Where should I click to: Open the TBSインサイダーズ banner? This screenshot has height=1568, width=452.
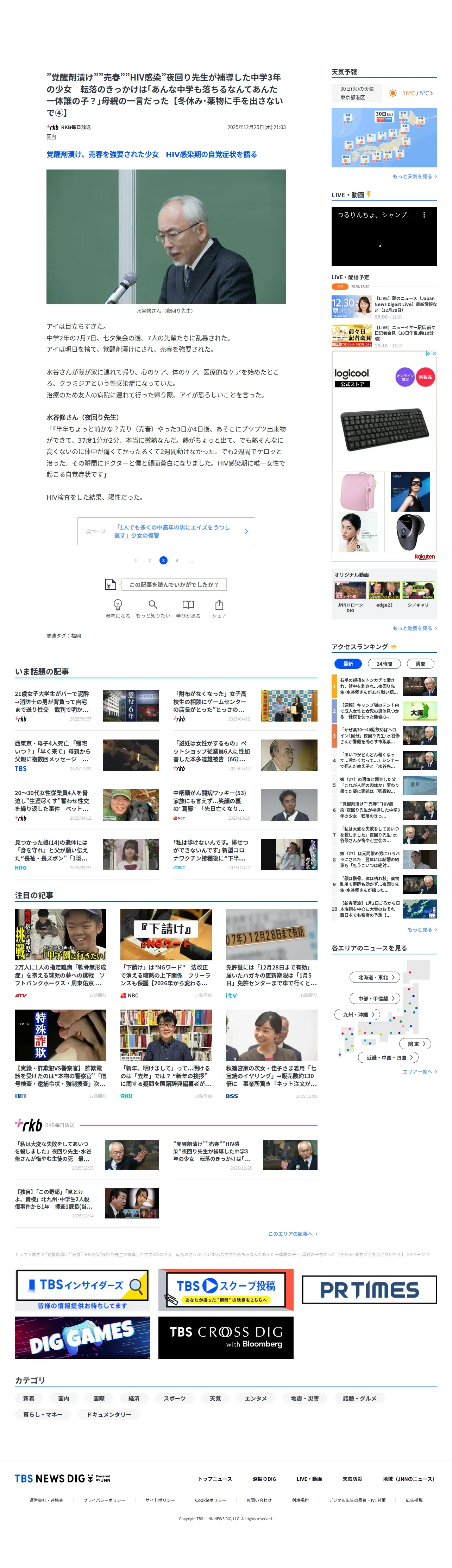82,1289
